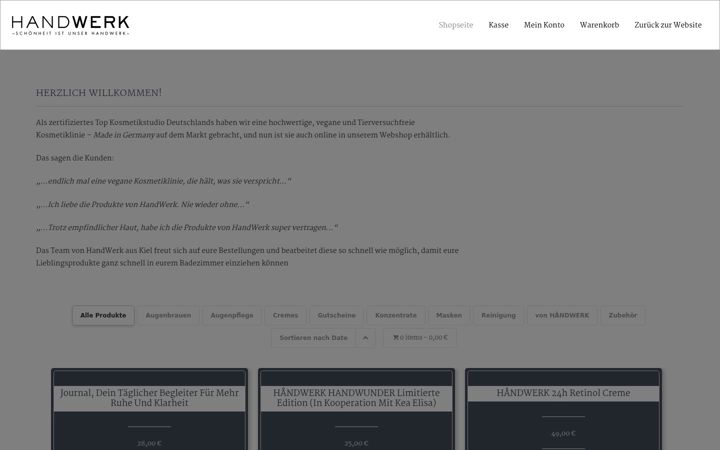Filter by Masken category
This screenshot has width=720, height=450.
(449, 315)
